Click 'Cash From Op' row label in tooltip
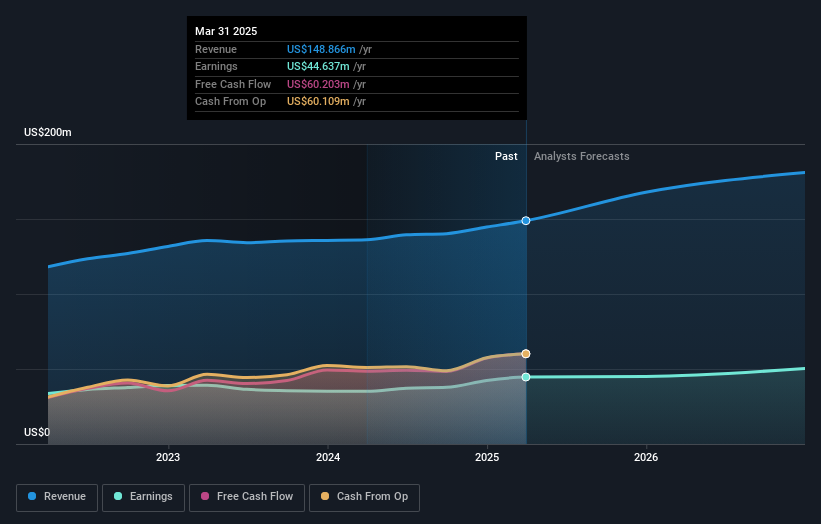 pos(230,102)
